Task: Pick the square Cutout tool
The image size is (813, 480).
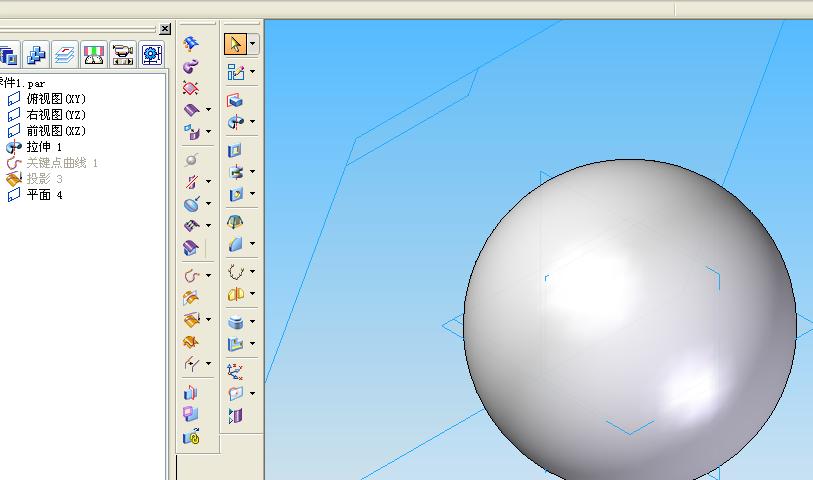Action: (235, 150)
